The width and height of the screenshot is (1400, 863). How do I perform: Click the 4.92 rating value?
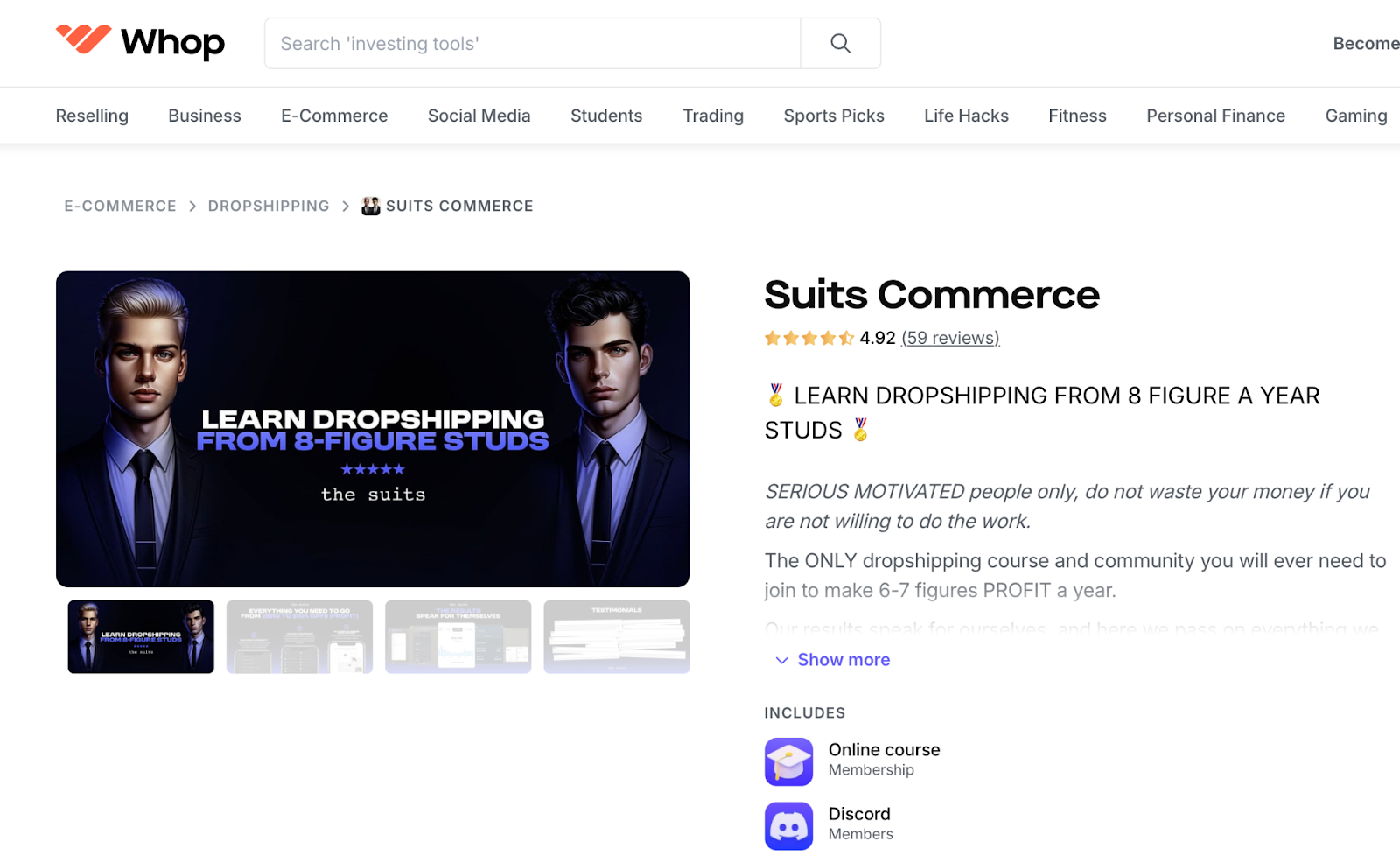[878, 338]
